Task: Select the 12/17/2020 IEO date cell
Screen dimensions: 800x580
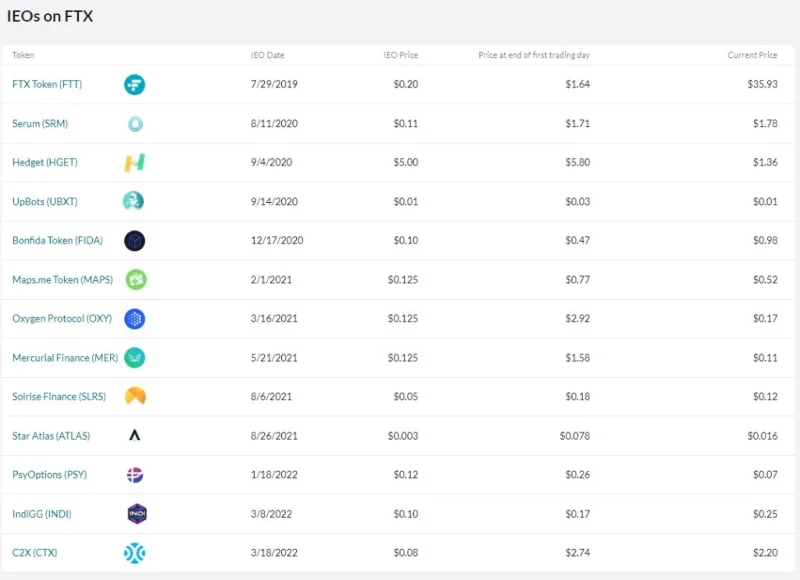Action: tap(277, 240)
